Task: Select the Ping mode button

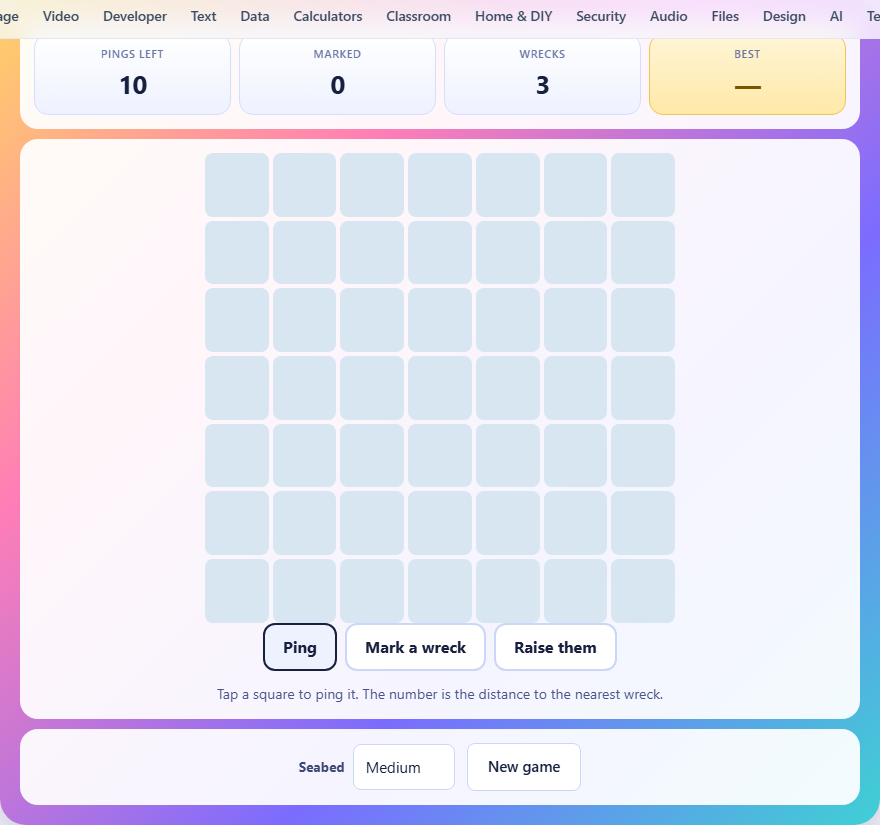Action: tap(300, 647)
